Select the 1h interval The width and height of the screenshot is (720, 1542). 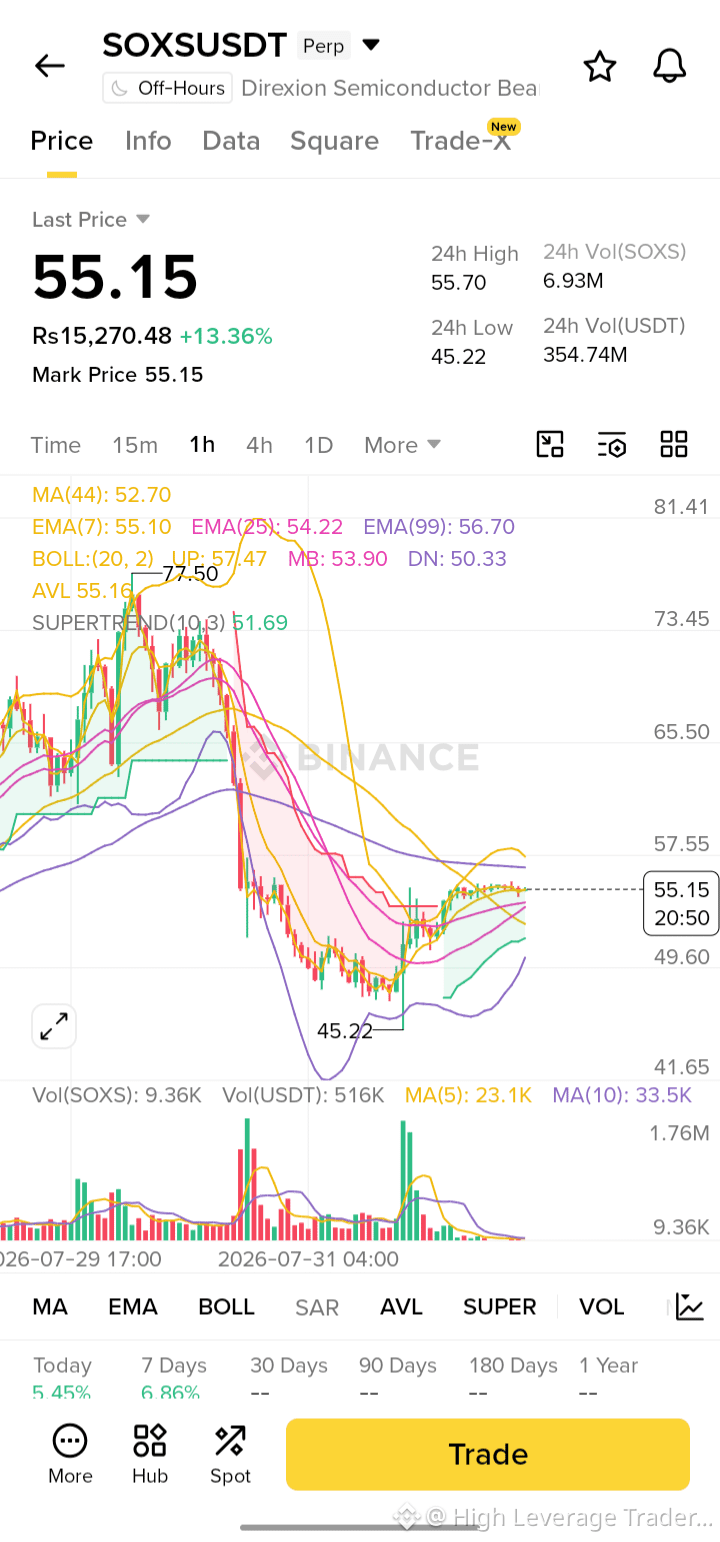click(x=202, y=445)
